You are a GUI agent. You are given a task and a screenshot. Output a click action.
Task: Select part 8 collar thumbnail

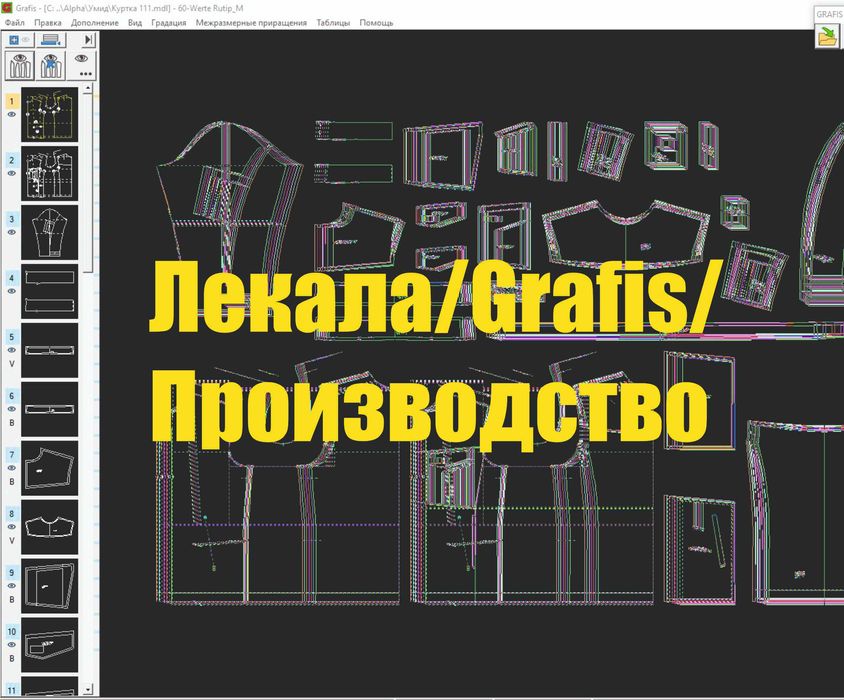pos(50,528)
